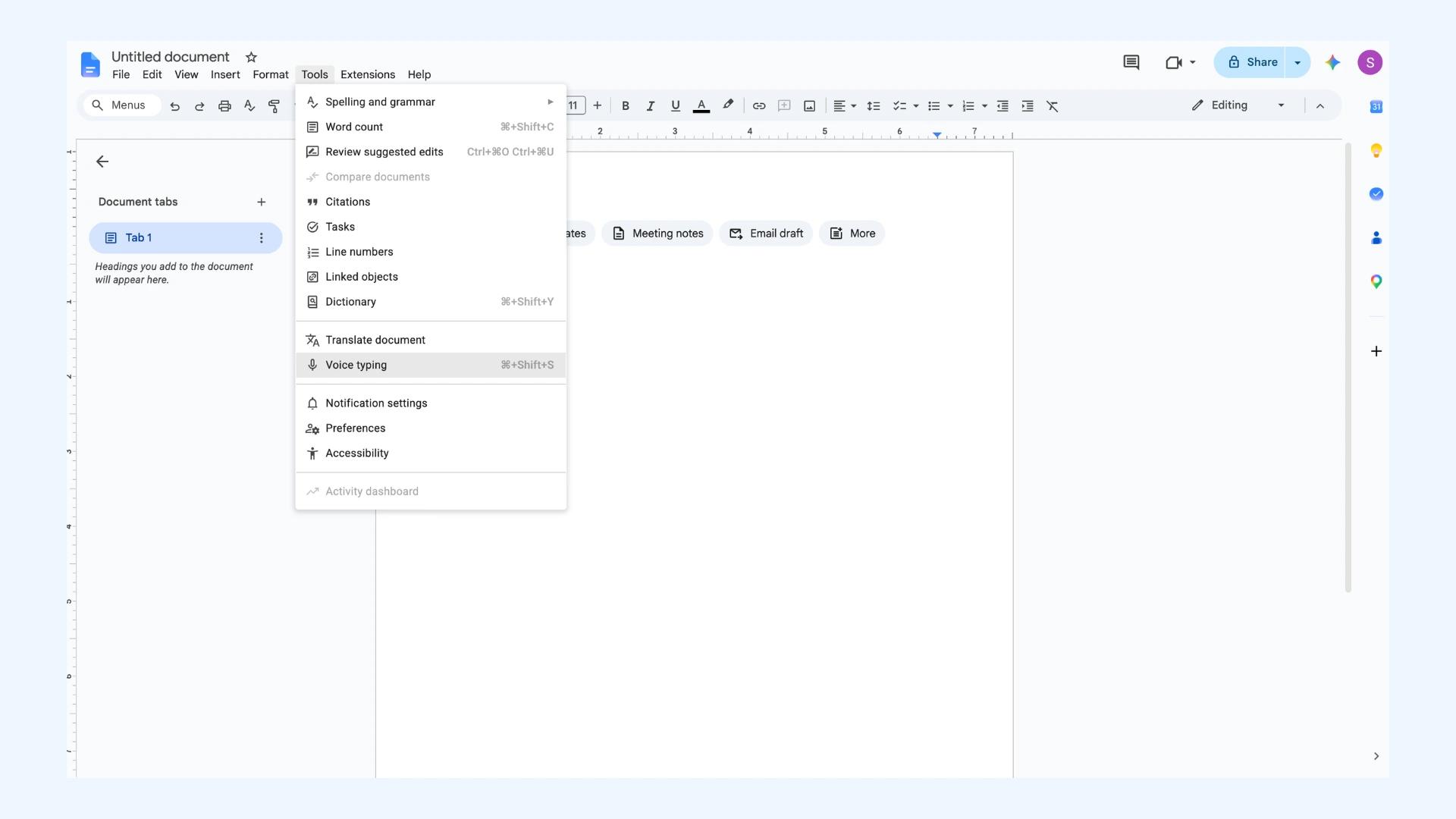Click the Insert link icon
Image resolution: width=1456 pixels, height=819 pixels.
click(x=759, y=106)
